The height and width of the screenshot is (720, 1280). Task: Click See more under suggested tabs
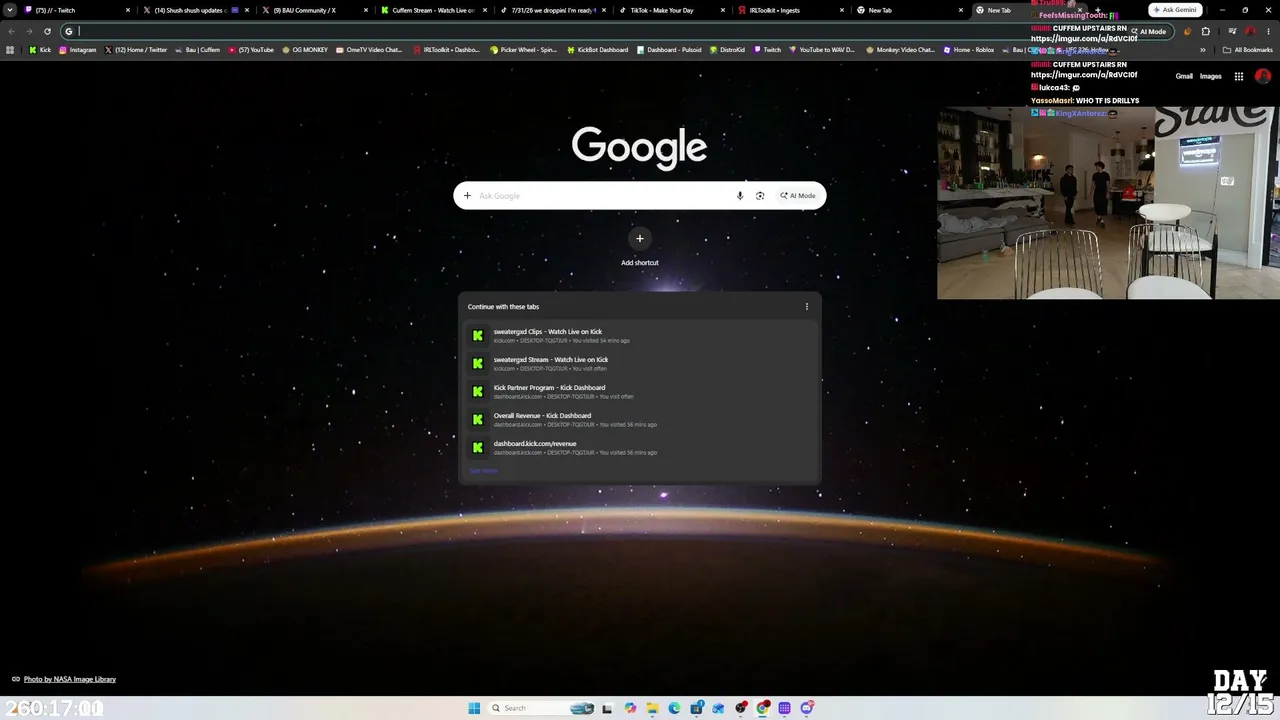(483, 471)
